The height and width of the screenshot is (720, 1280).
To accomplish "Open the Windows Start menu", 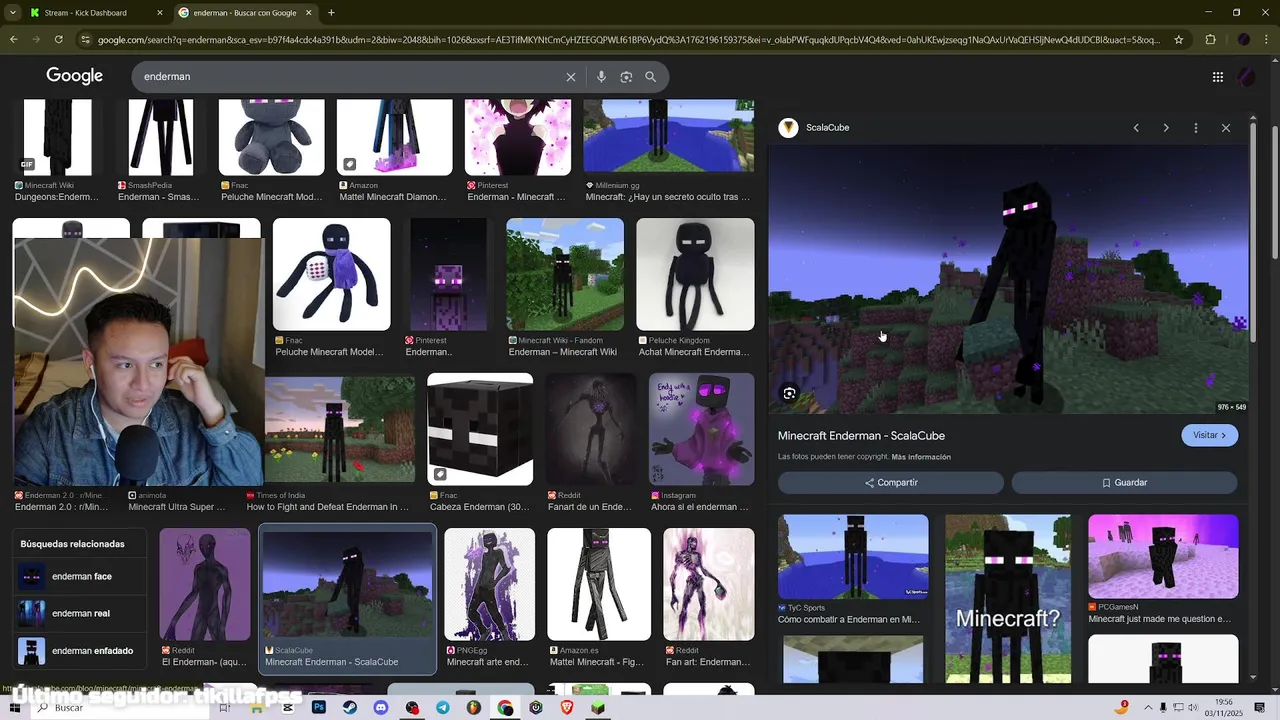I will click(14, 708).
